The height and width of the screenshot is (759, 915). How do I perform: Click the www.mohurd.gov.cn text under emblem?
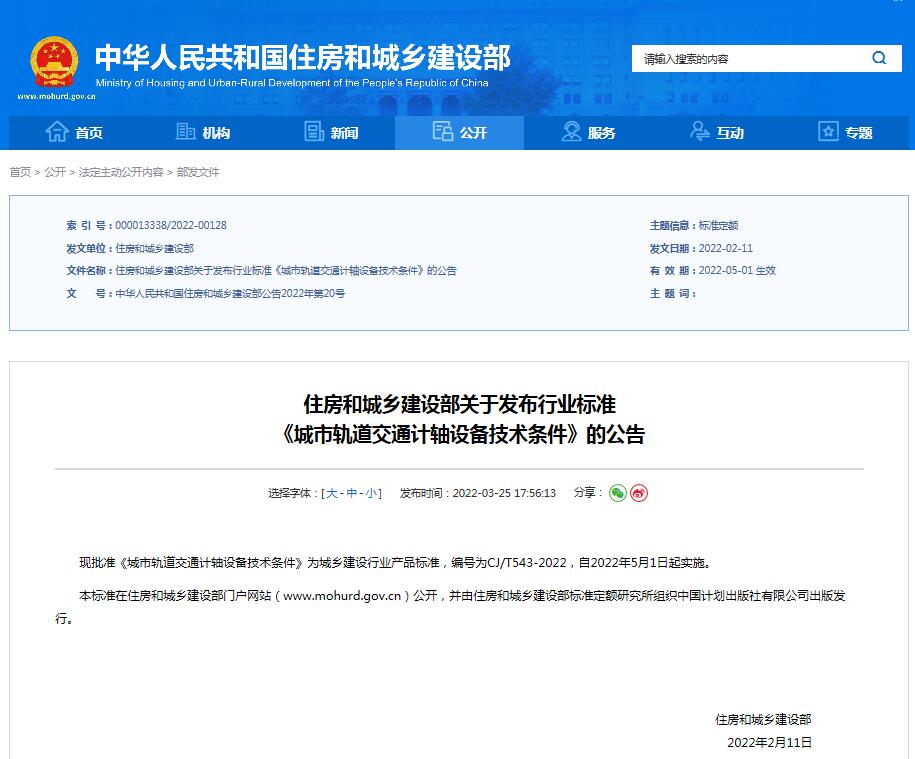click(57, 96)
